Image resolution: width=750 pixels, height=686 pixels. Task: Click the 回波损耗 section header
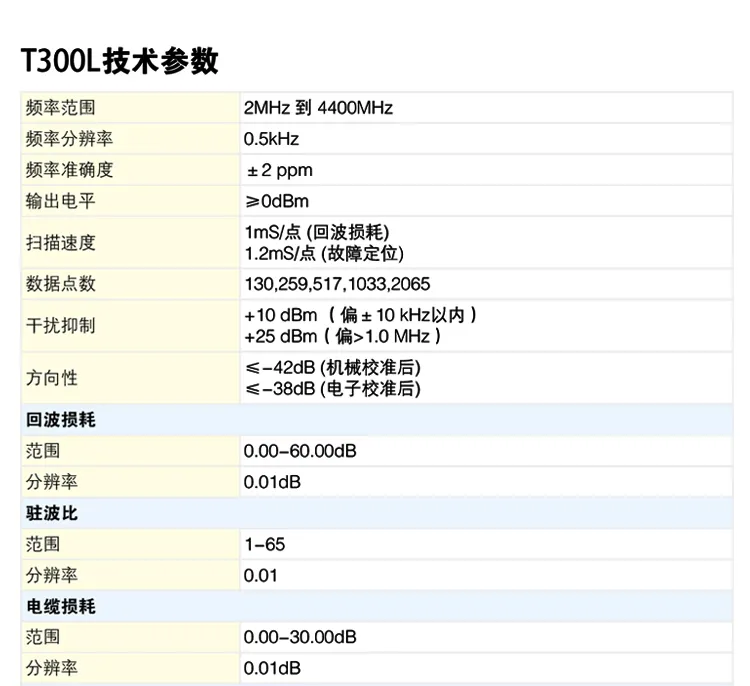(60, 420)
